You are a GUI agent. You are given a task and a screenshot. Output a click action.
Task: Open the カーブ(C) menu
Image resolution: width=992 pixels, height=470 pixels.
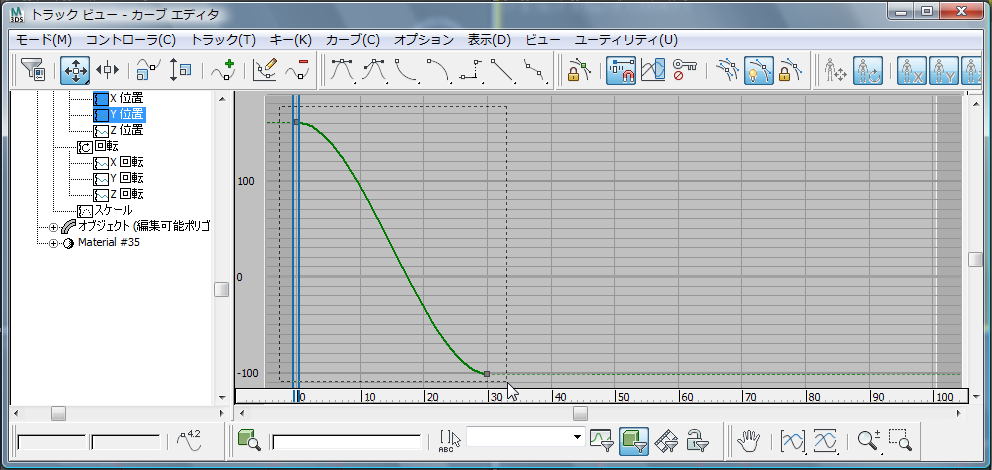tap(352, 40)
